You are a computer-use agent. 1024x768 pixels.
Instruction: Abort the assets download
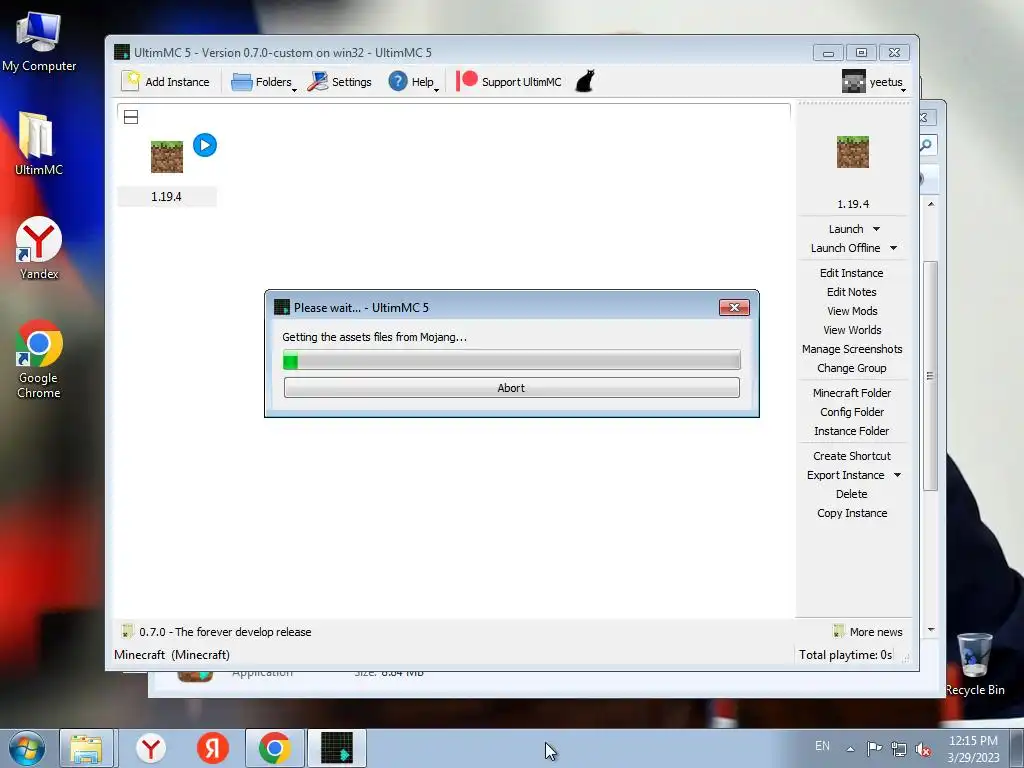(x=511, y=387)
